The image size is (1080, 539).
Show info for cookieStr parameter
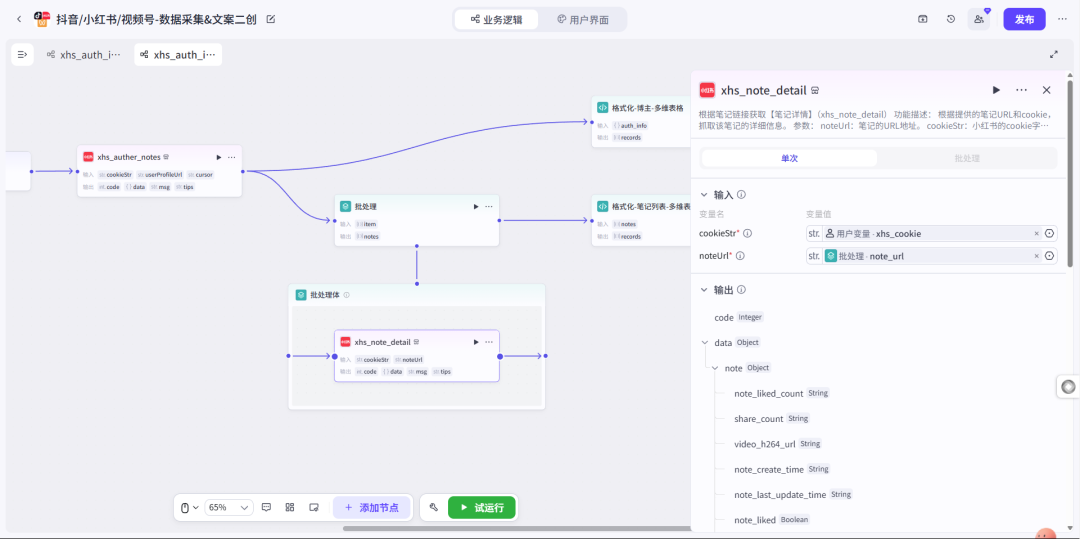[747, 234]
